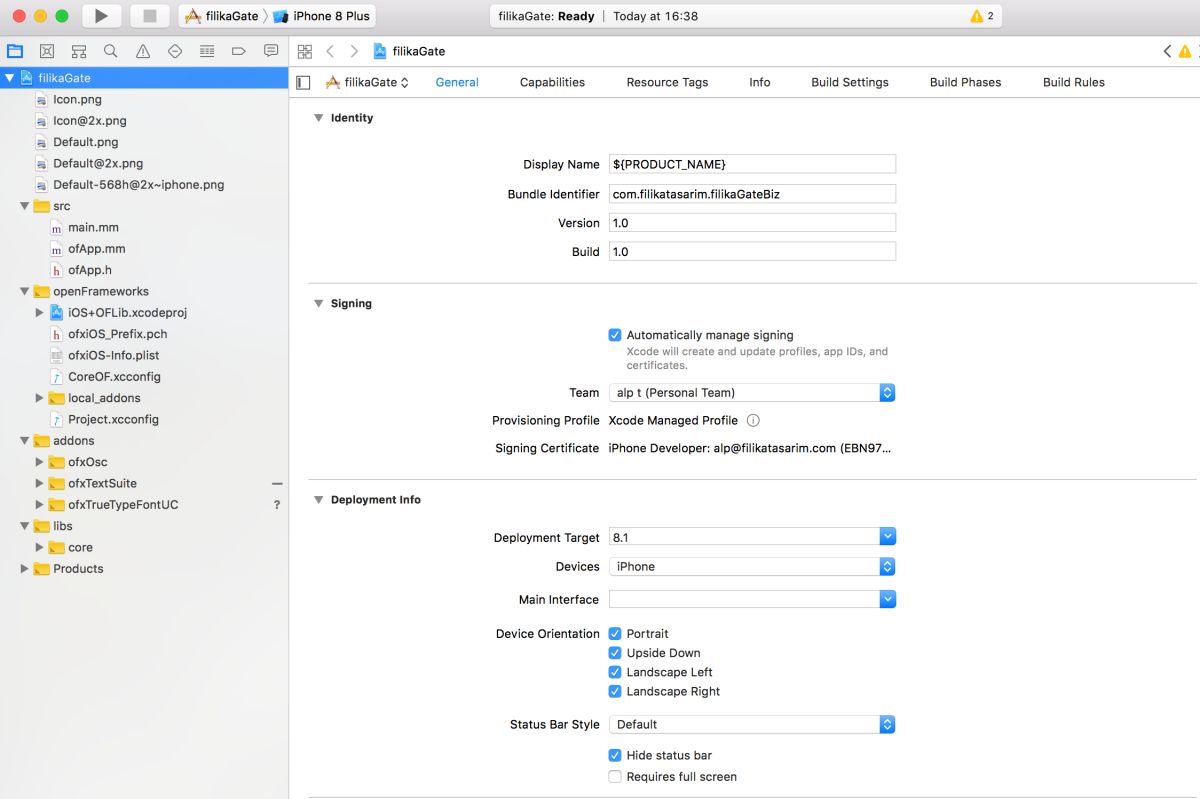Jump to previous issue arrow at right
Screen dimensions: 1200x799
tap(1167, 51)
